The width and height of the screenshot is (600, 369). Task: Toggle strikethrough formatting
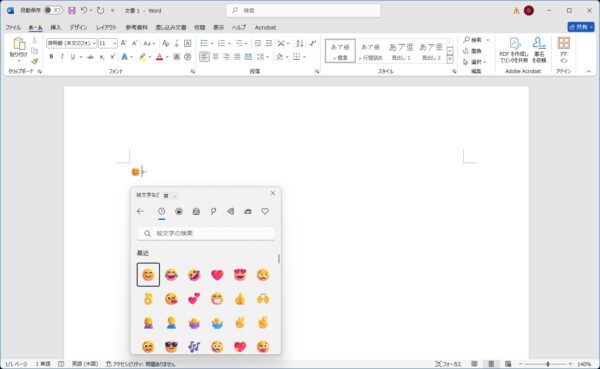(x=90, y=57)
